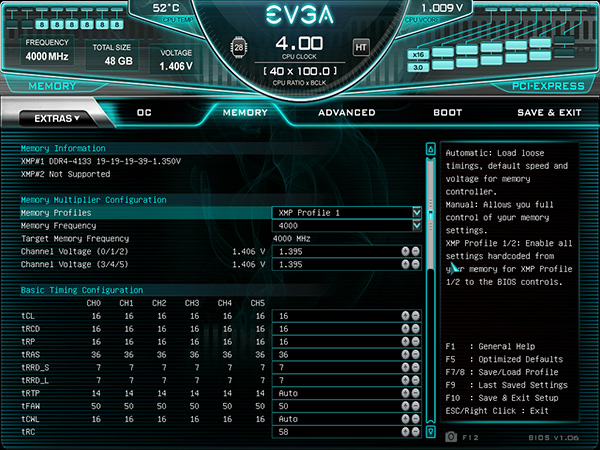Increase Channel Voltage (0/1/2) with plus
Viewport: 600px width, 450px height.
406,251
